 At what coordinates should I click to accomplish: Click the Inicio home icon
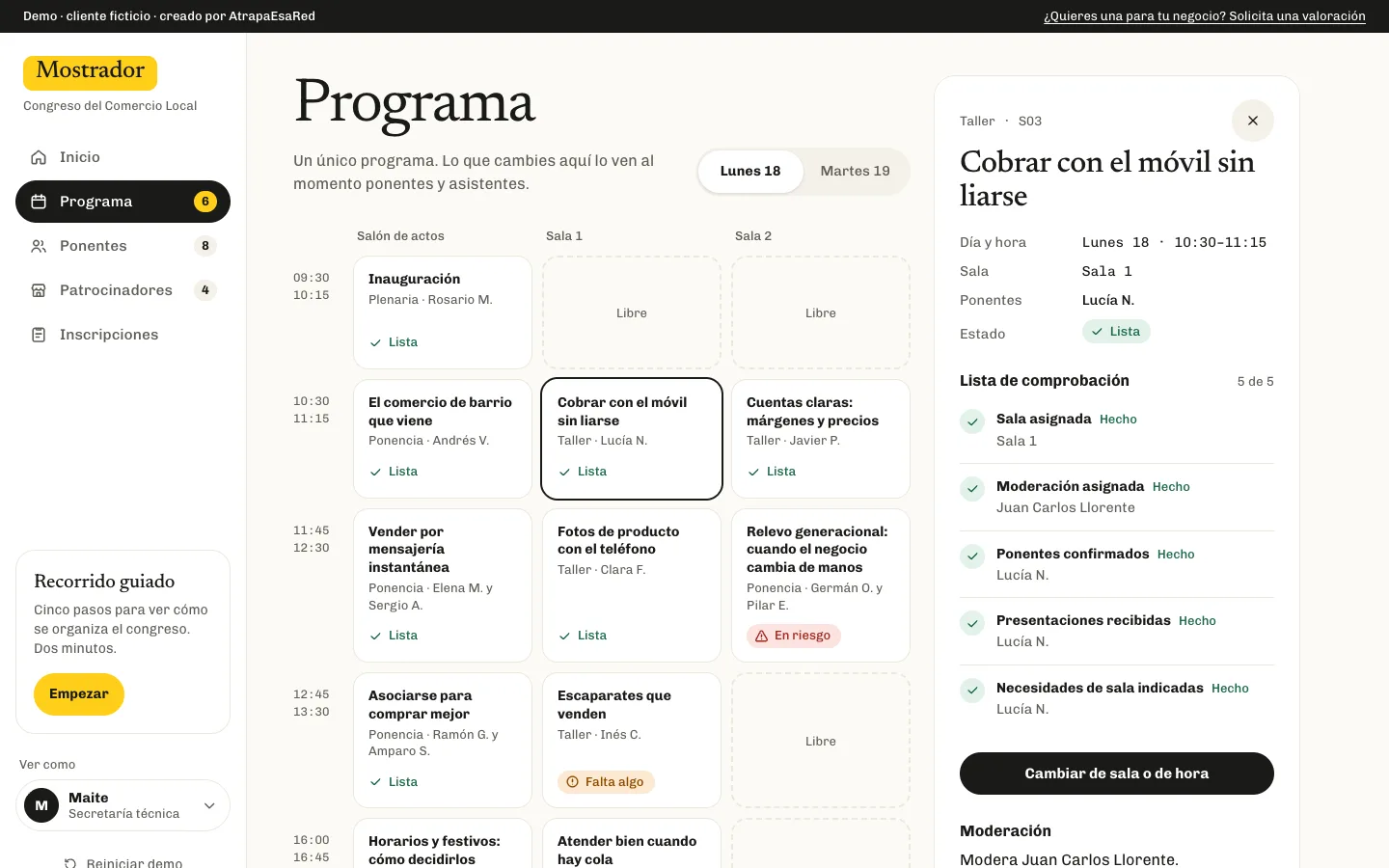tap(39, 157)
